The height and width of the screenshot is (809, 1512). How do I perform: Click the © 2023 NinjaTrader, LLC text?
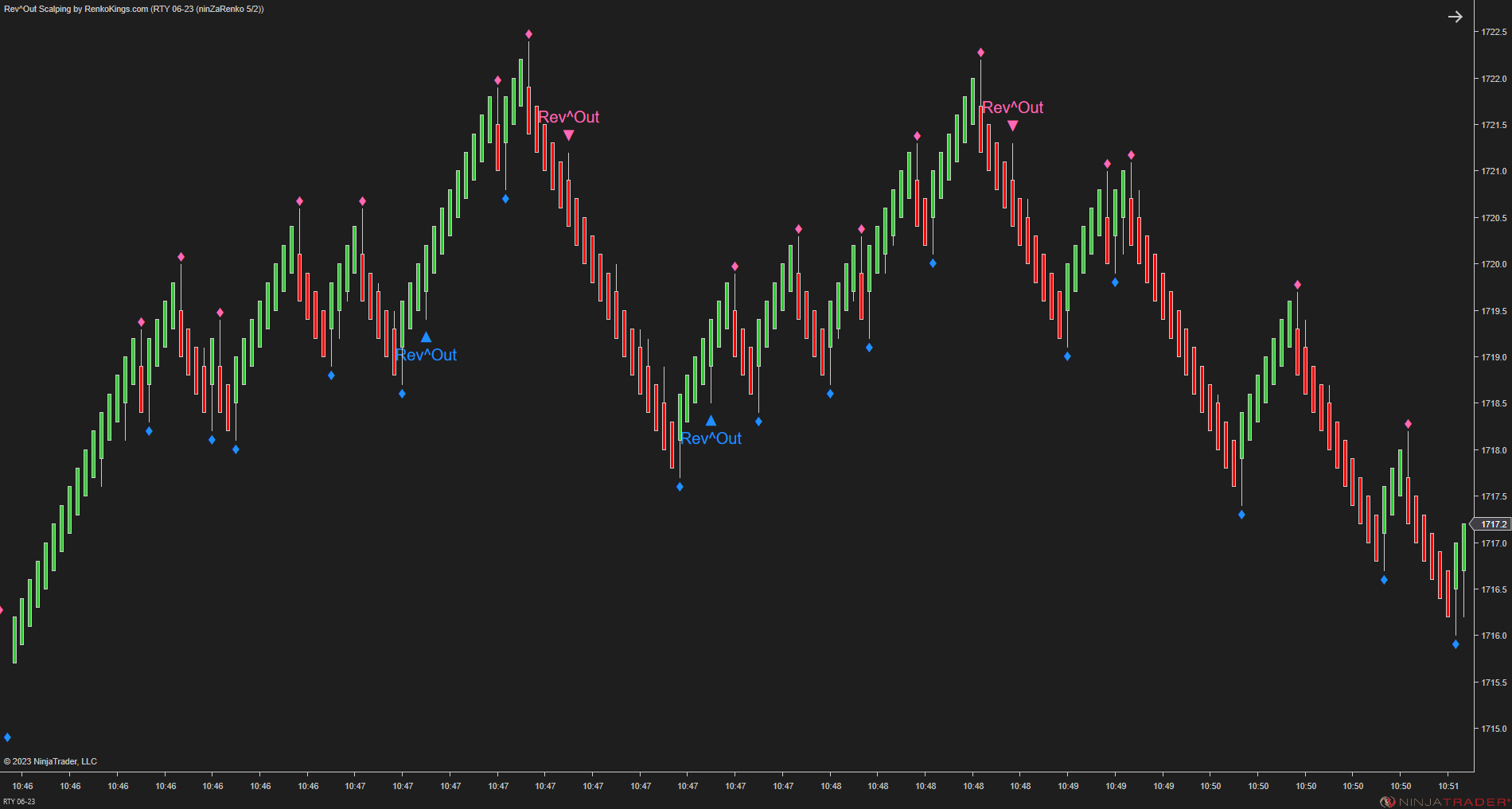(52, 761)
